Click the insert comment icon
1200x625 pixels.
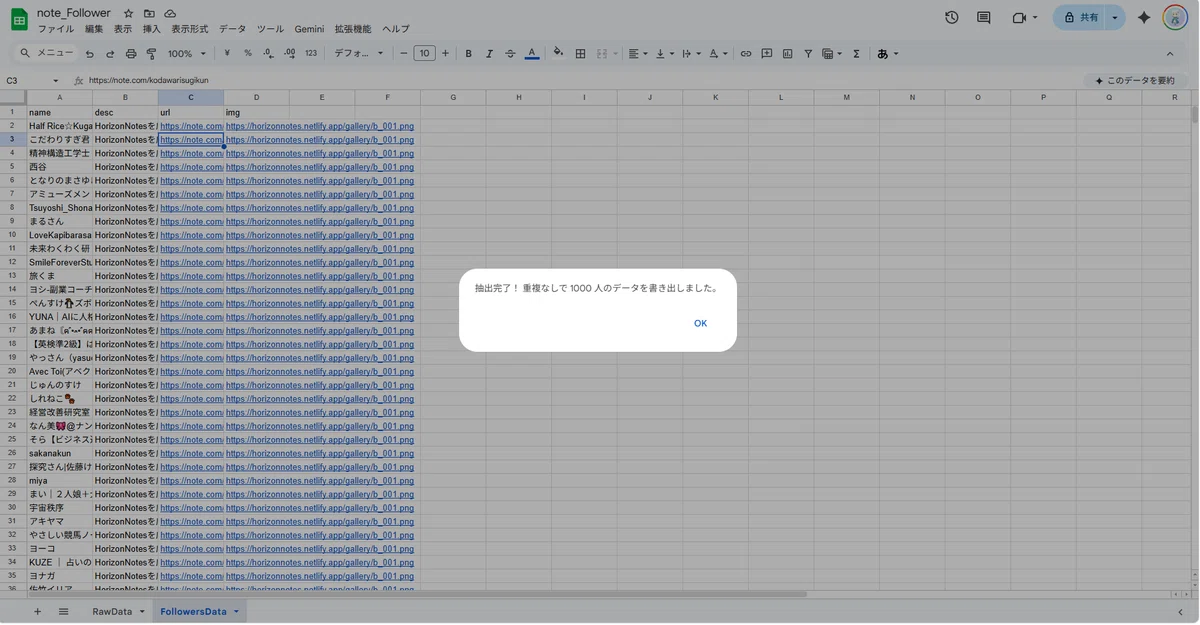click(x=767, y=54)
